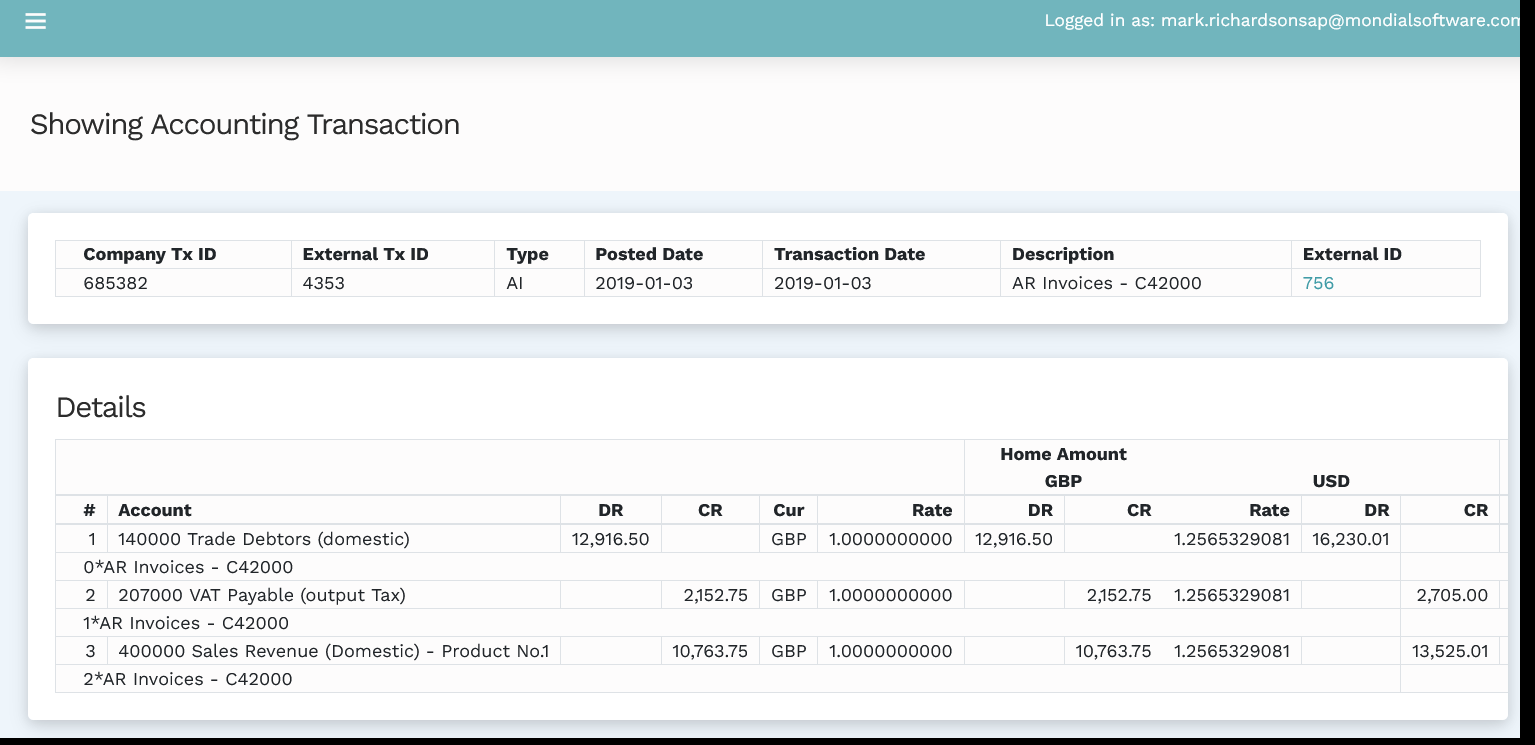Click the logged-in user email text
The width and height of the screenshot is (1535, 745).
1340,20
